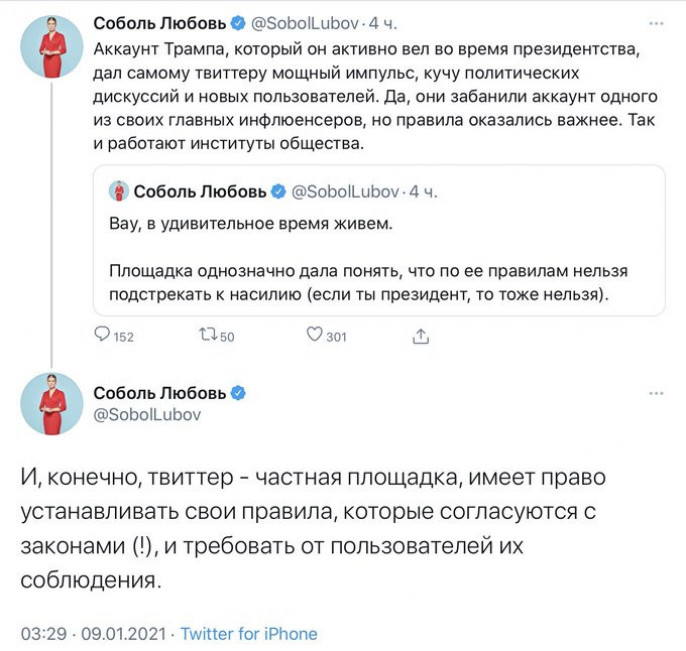
Task: Open the profile photo on the top tweet
Action: pyautogui.click(x=51, y=46)
